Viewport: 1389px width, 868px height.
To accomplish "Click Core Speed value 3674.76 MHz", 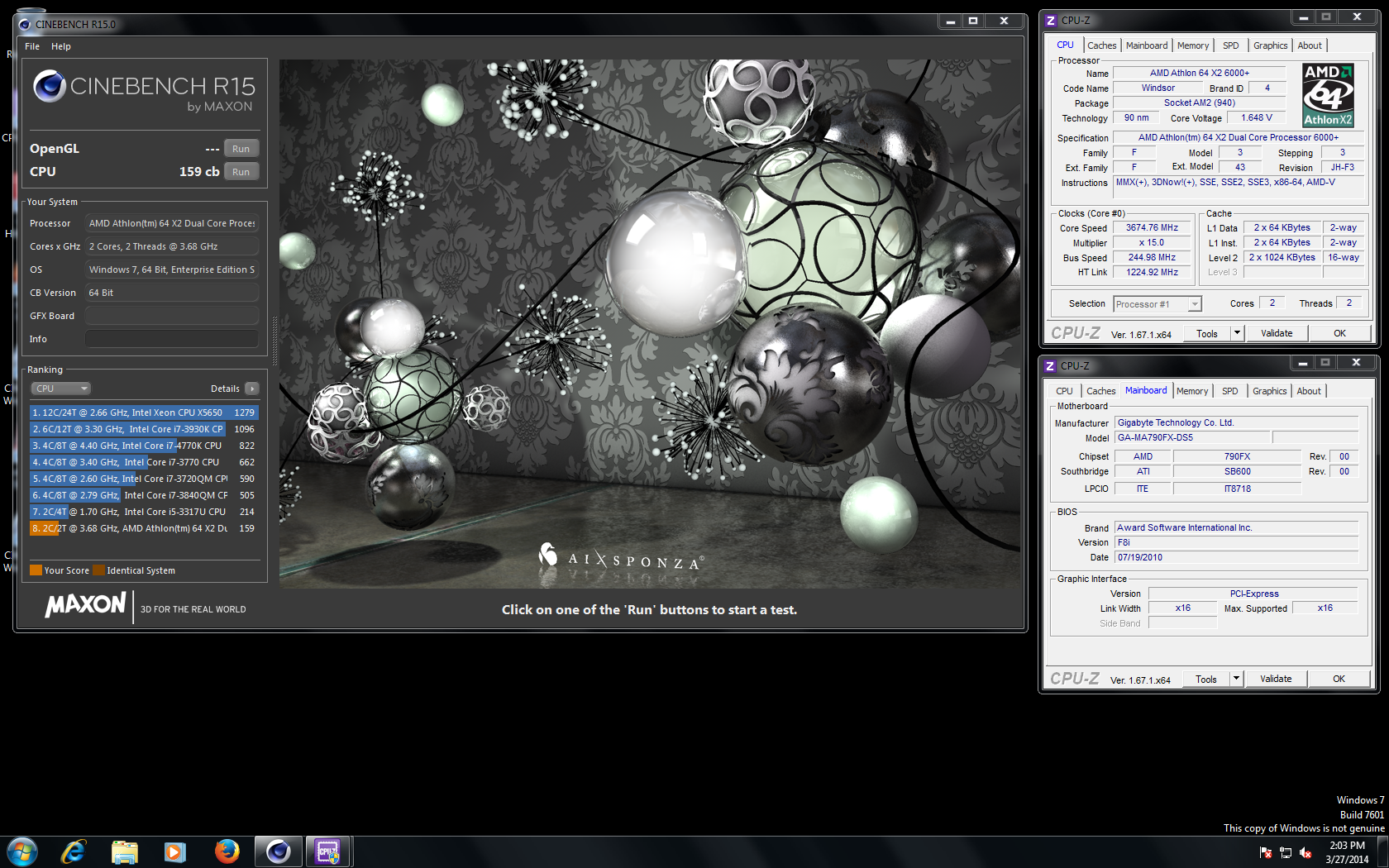I will 1152,228.
